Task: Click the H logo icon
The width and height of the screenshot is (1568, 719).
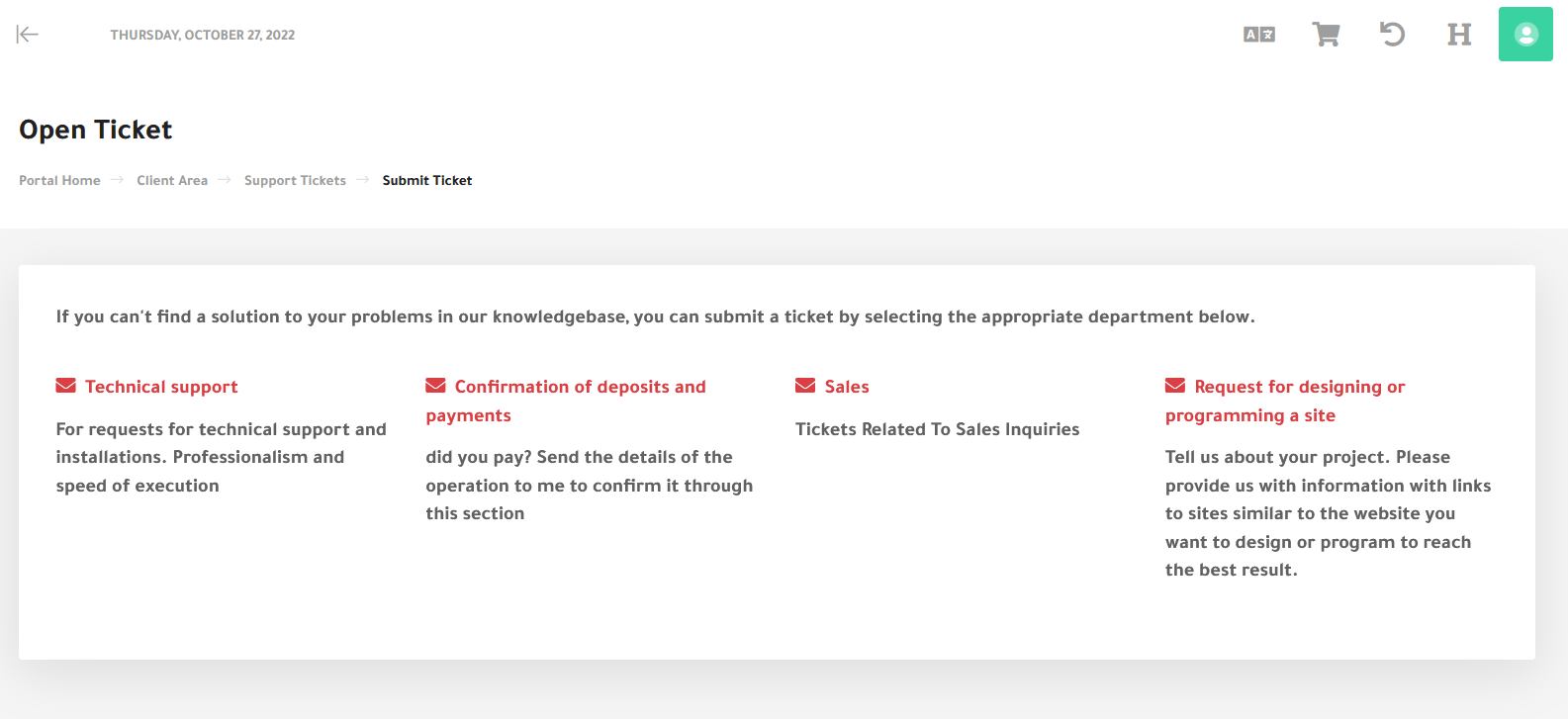Action: [x=1458, y=34]
